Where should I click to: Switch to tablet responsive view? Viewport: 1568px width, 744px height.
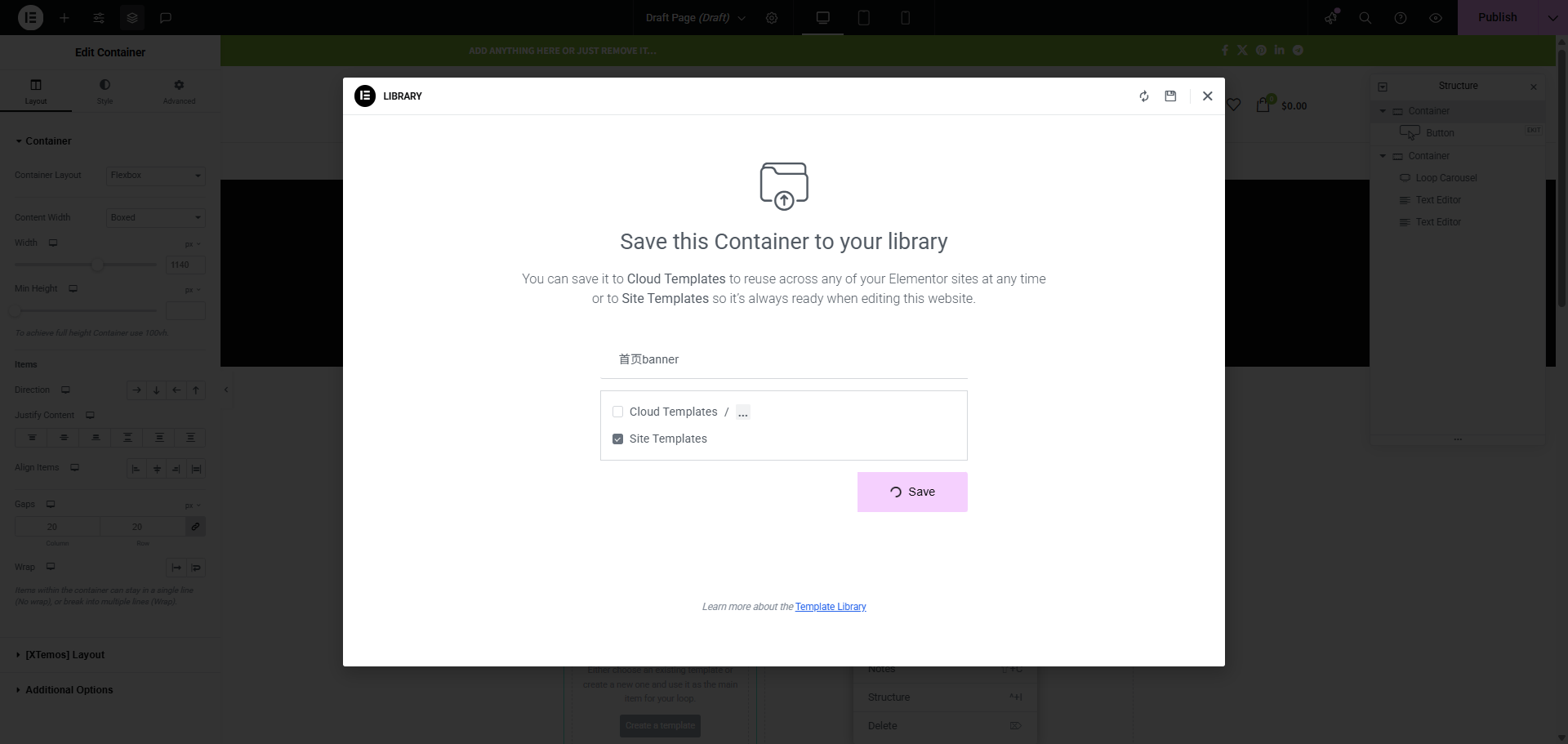click(863, 18)
